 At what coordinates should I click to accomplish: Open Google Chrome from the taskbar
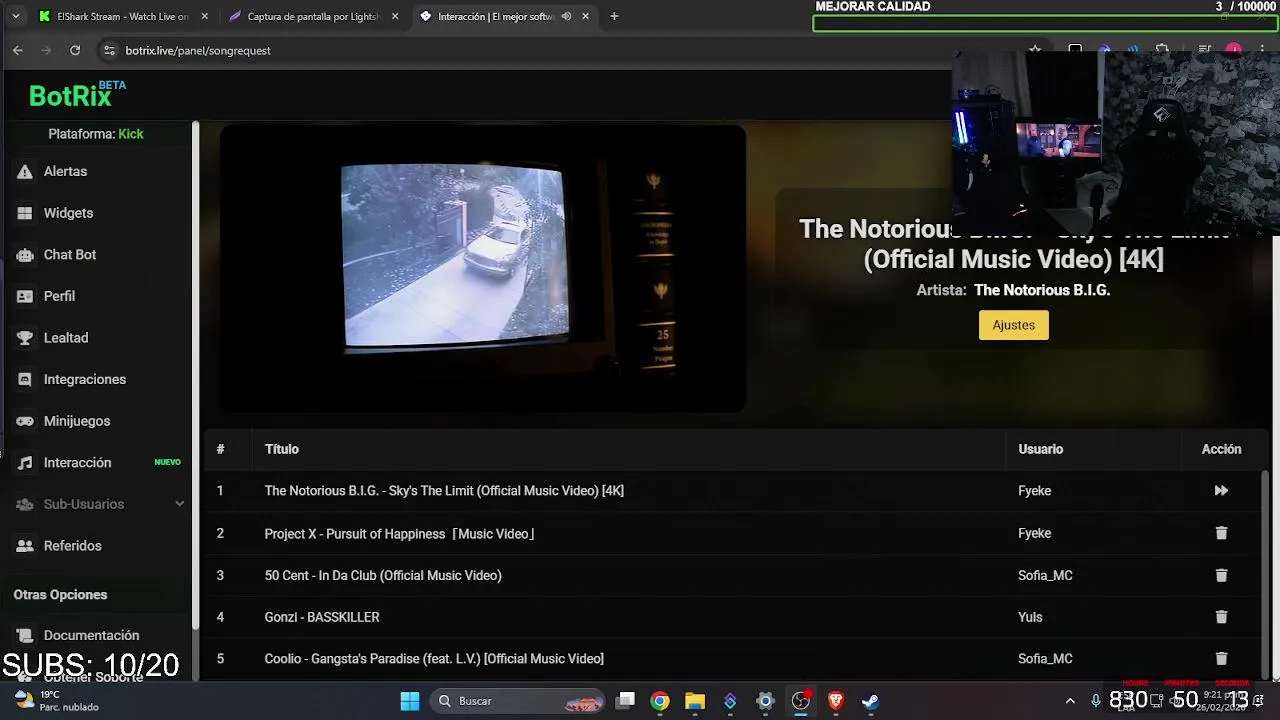(x=660, y=701)
